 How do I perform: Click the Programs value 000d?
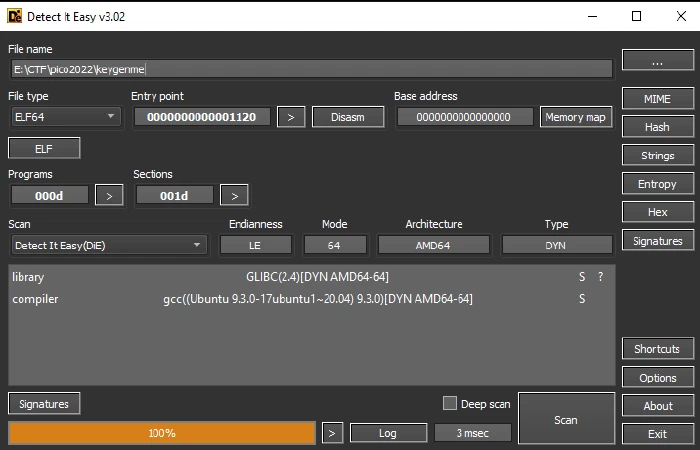(50, 196)
